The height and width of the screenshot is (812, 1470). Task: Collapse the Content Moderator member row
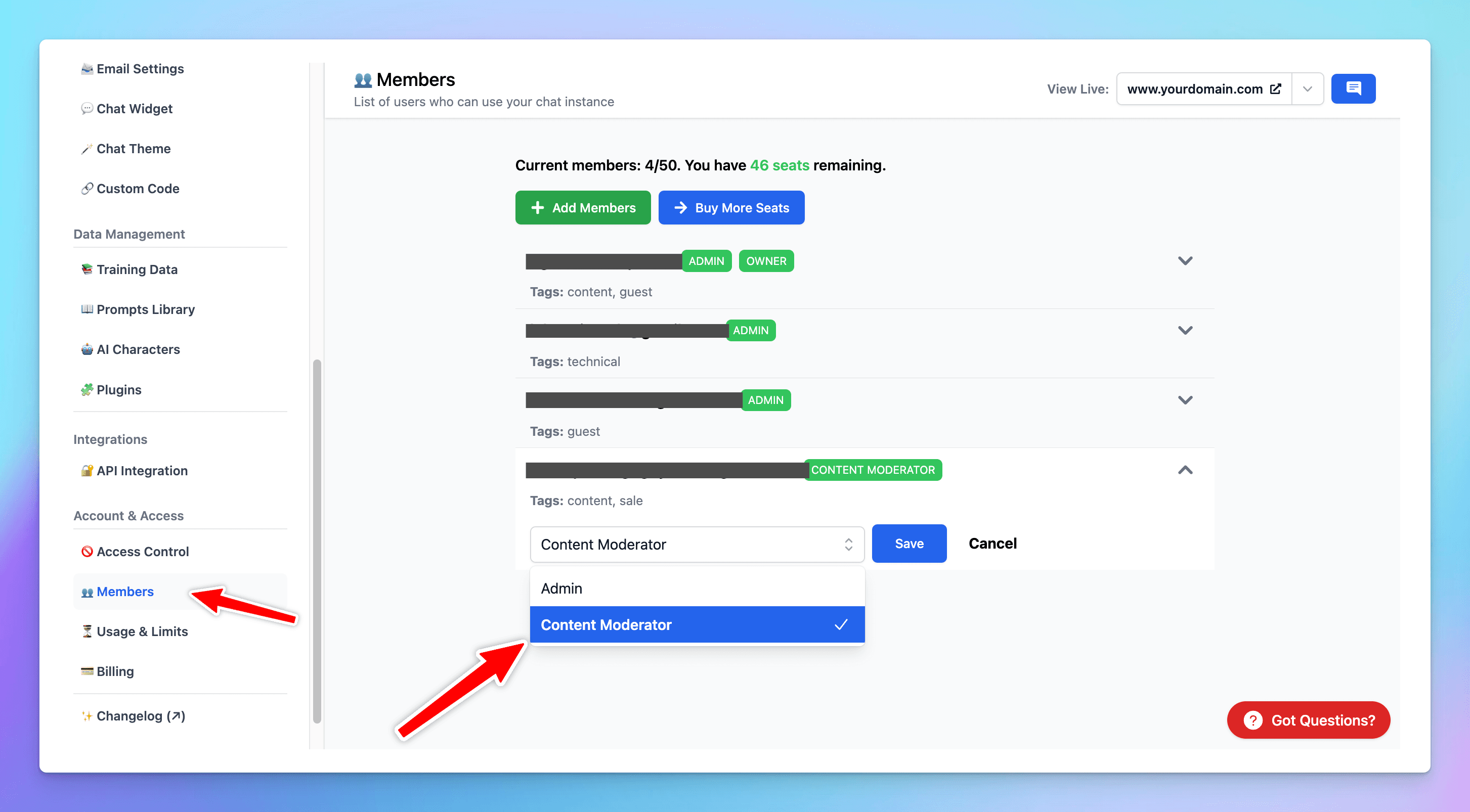click(x=1185, y=470)
